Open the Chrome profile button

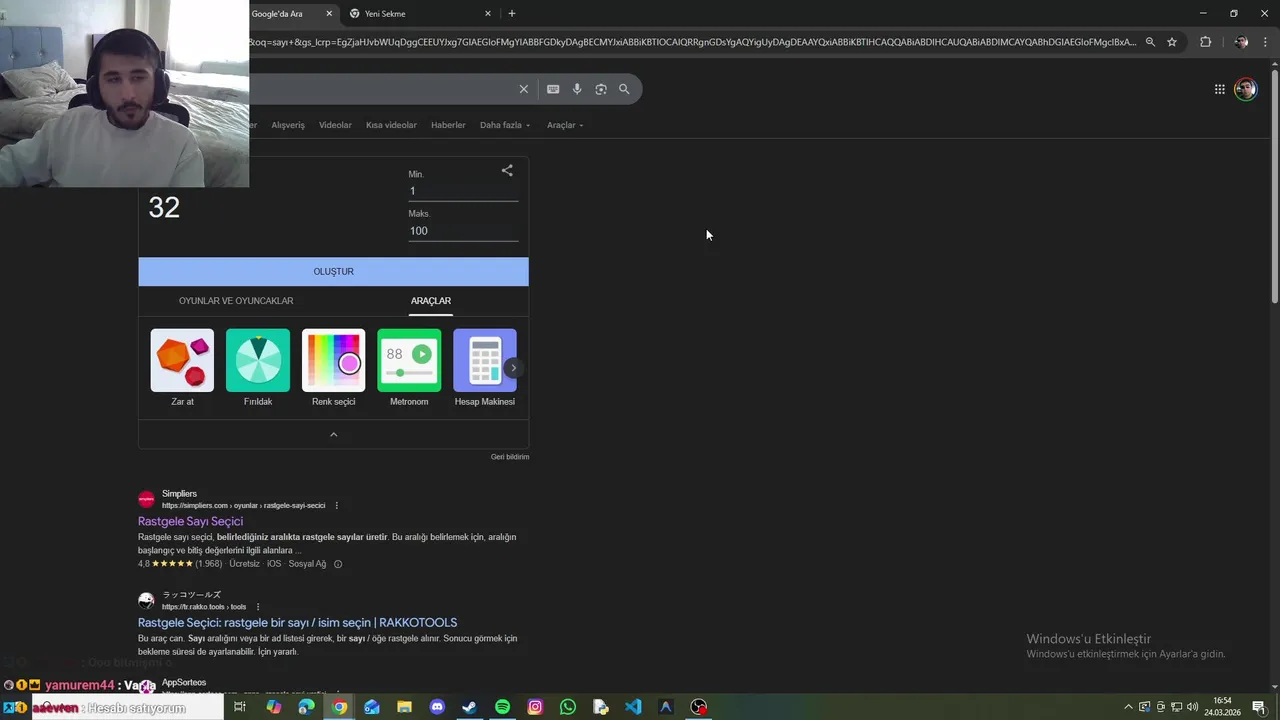tap(1241, 42)
